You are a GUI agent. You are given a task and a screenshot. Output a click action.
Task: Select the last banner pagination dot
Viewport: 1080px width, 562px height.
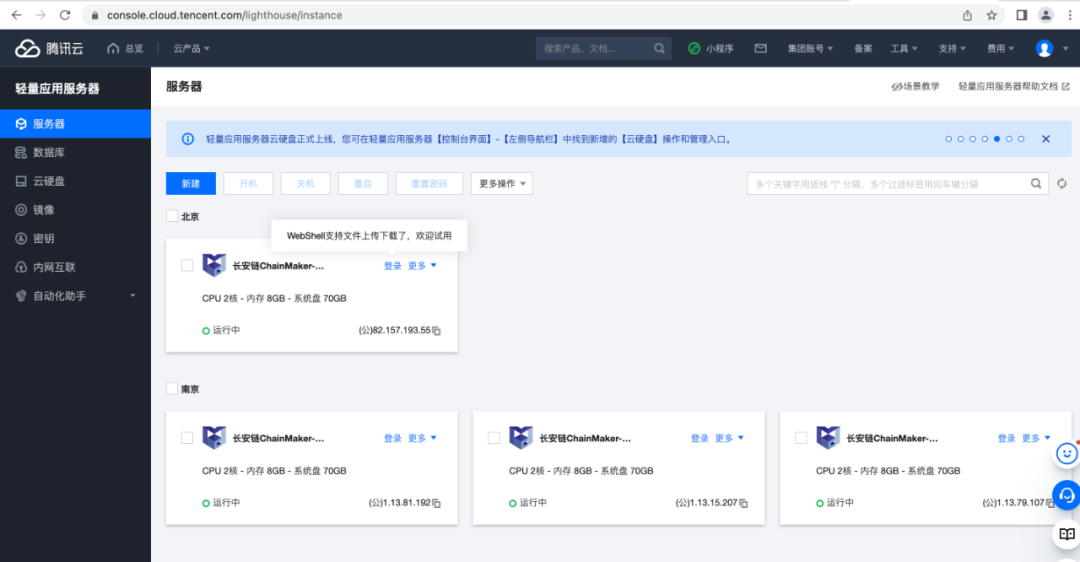(x=1021, y=139)
